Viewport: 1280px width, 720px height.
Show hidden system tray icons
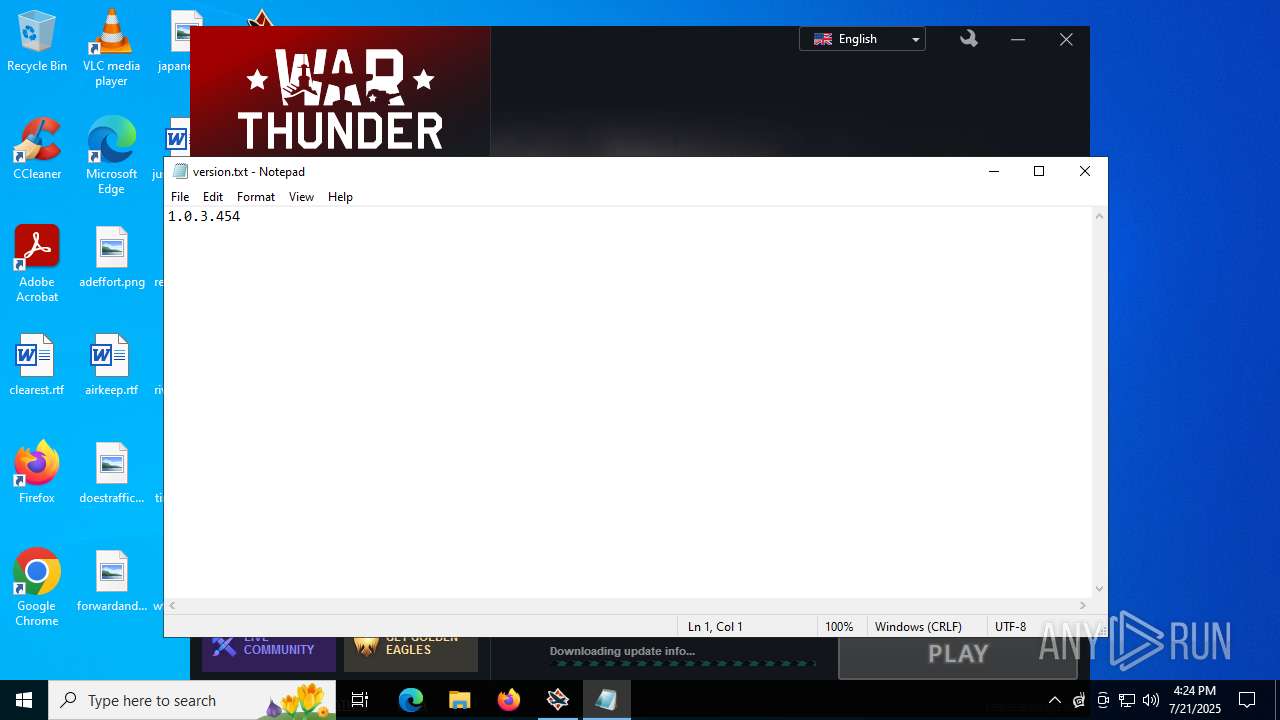coord(1054,700)
